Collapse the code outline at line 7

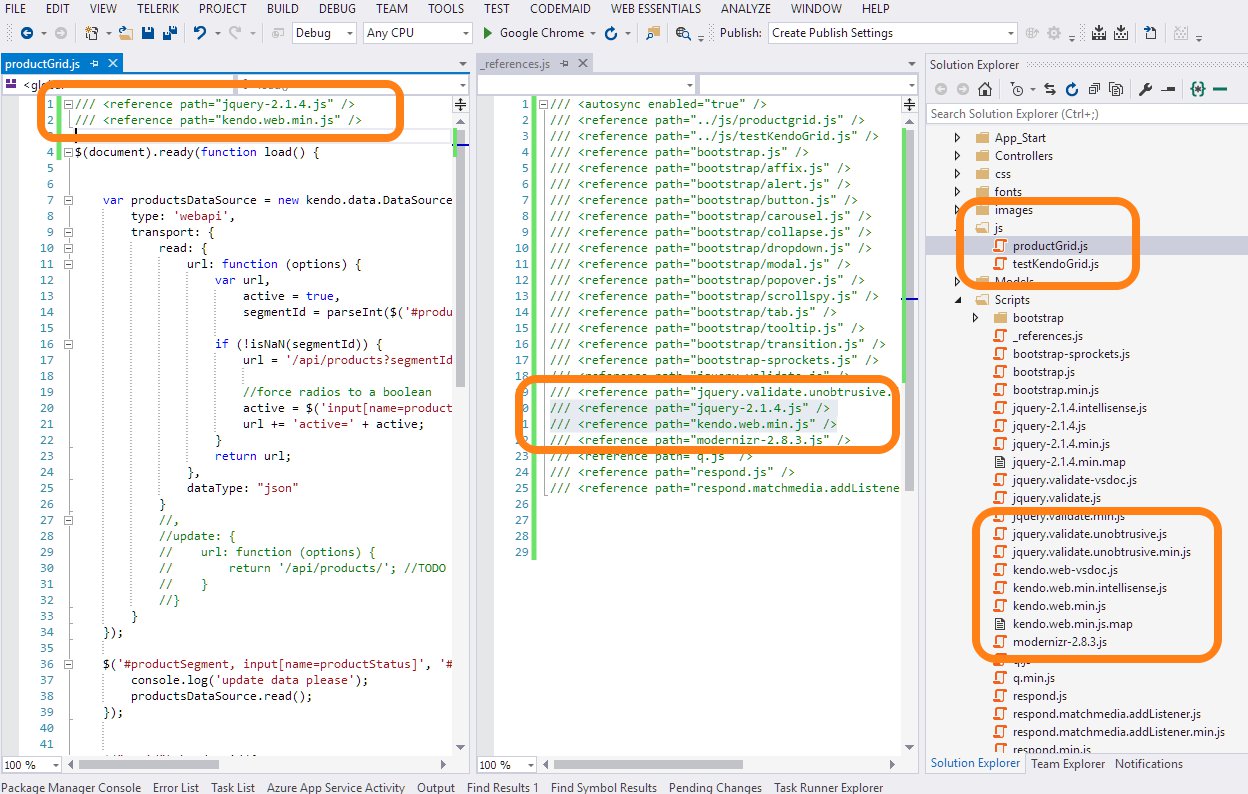68,200
